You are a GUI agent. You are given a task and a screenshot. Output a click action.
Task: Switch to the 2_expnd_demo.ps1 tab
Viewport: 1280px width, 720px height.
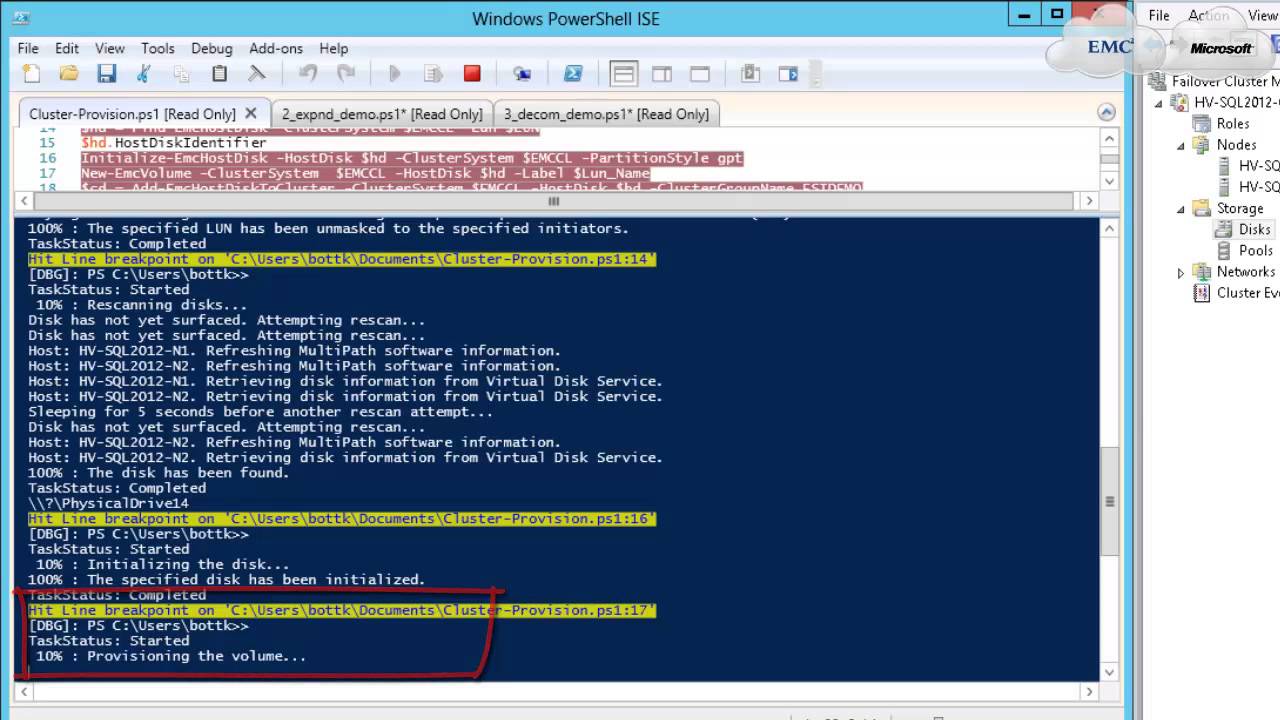382,114
